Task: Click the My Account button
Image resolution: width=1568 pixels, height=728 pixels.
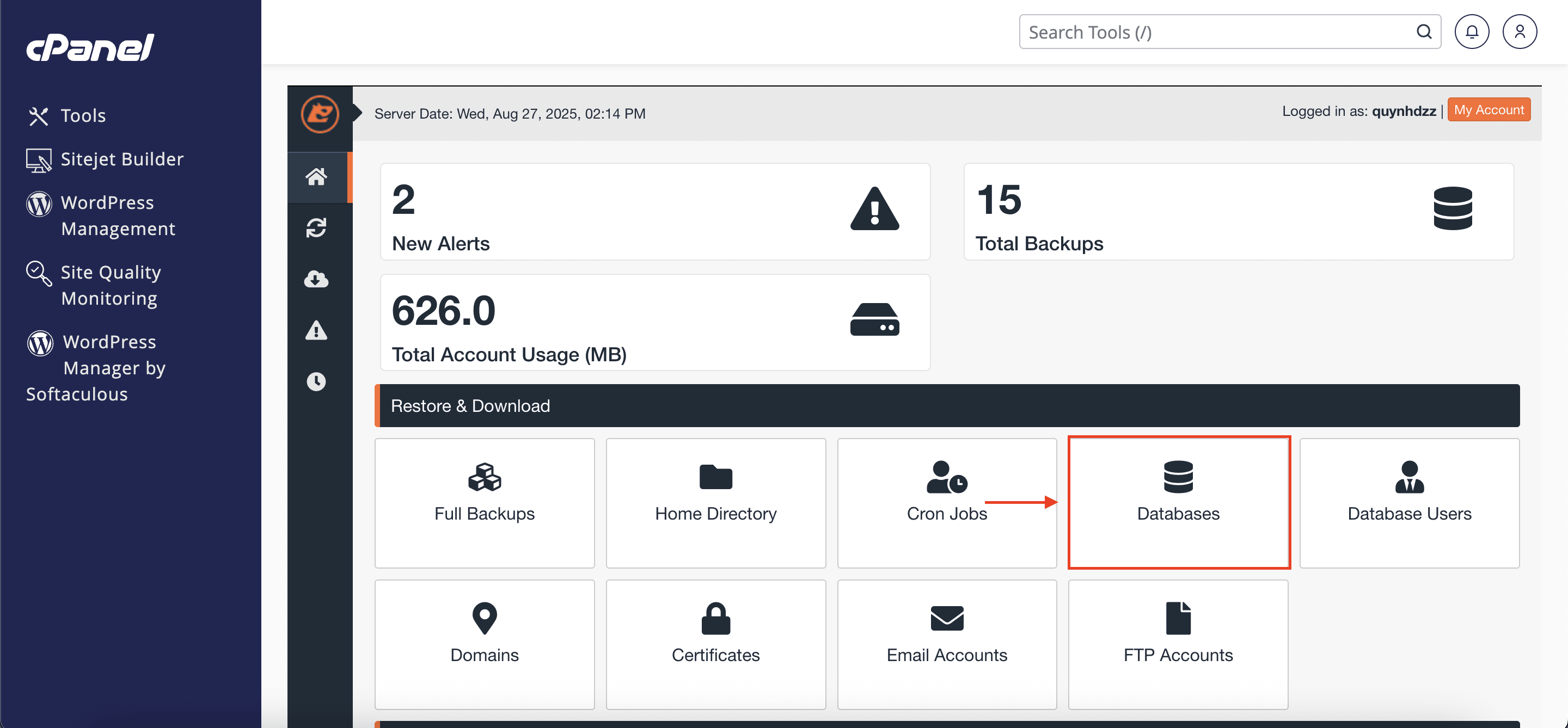Action: click(1489, 110)
